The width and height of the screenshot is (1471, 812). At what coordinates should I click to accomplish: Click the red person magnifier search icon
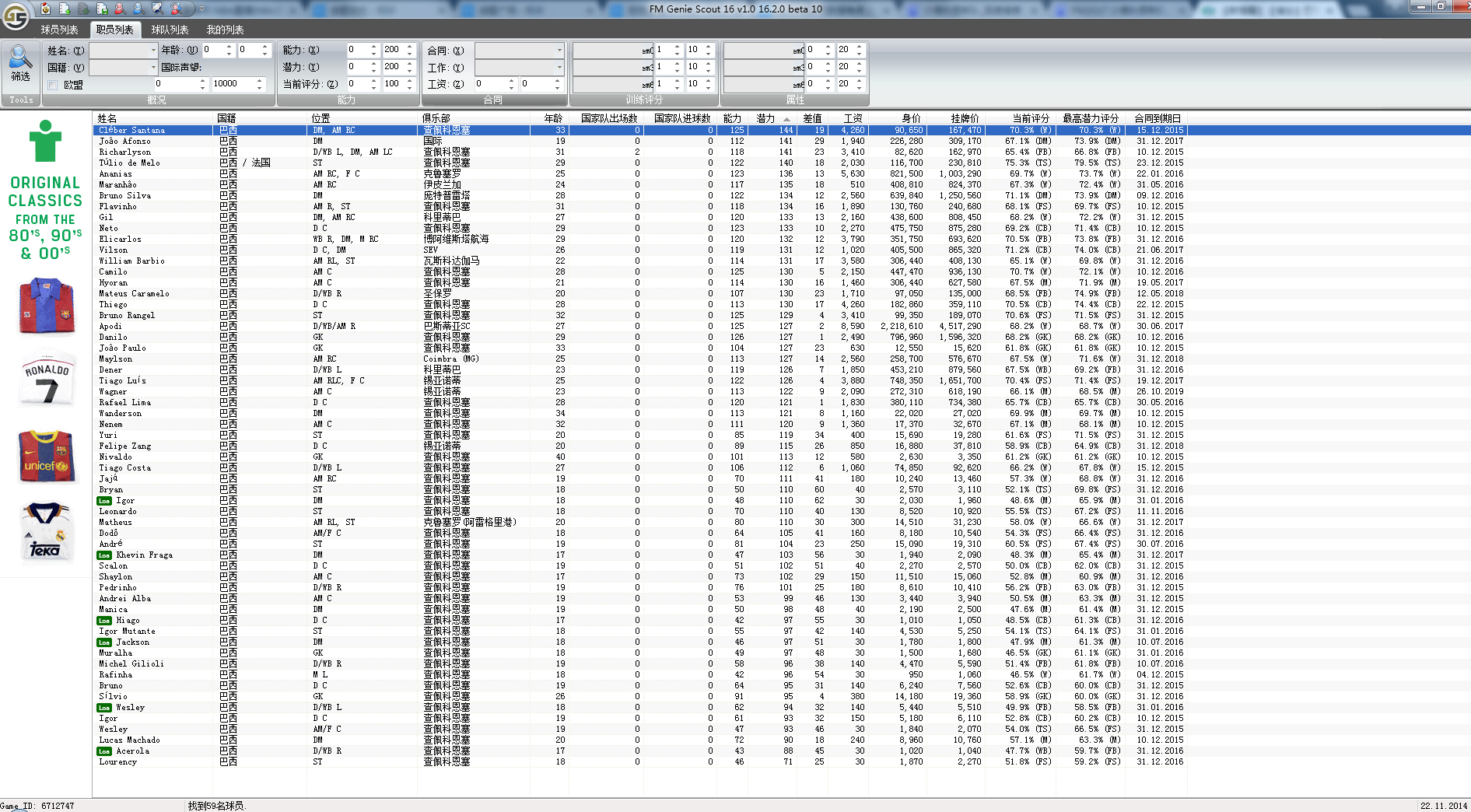point(120,9)
